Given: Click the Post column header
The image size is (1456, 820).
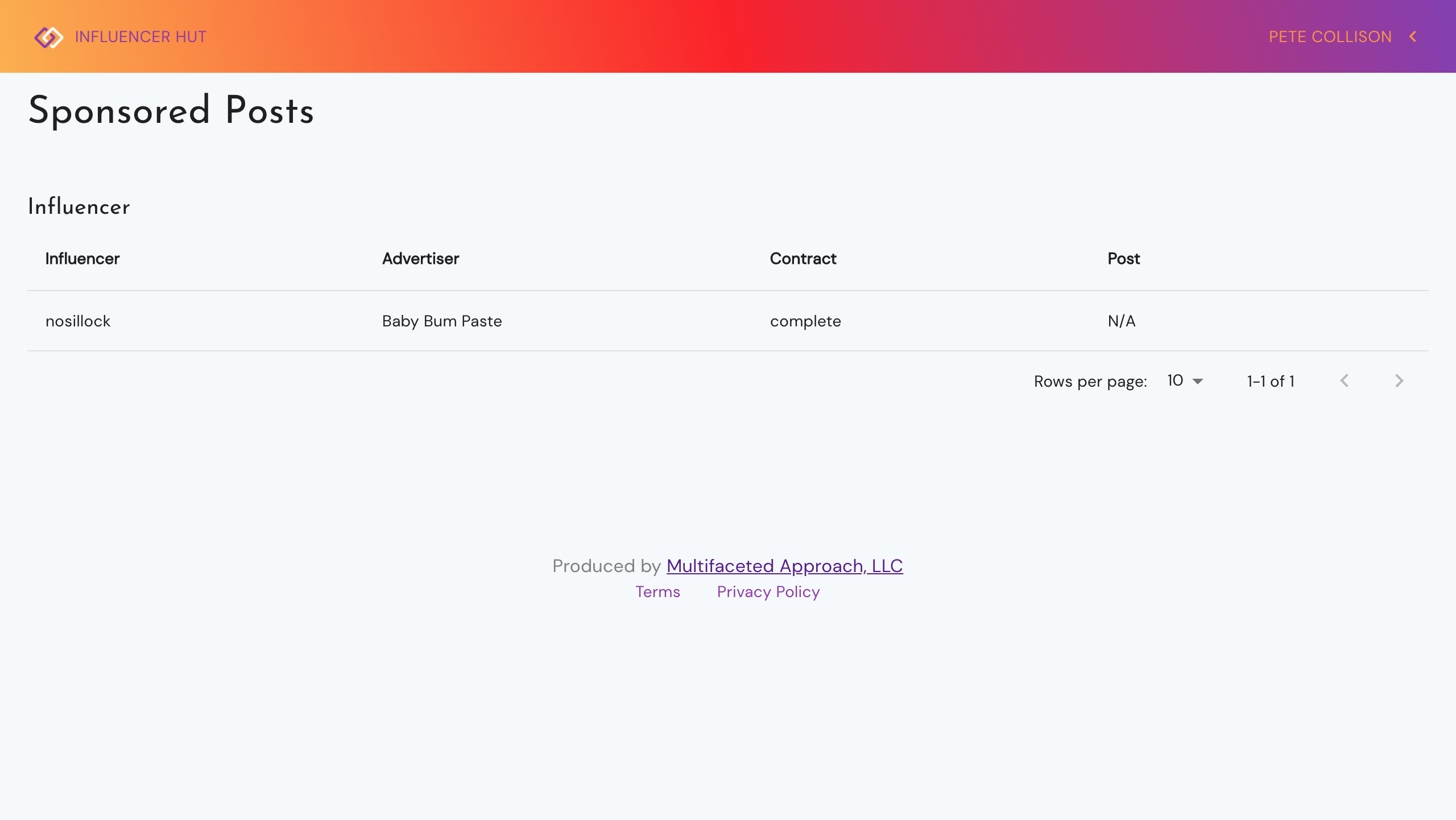Looking at the screenshot, I should (1123, 259).
